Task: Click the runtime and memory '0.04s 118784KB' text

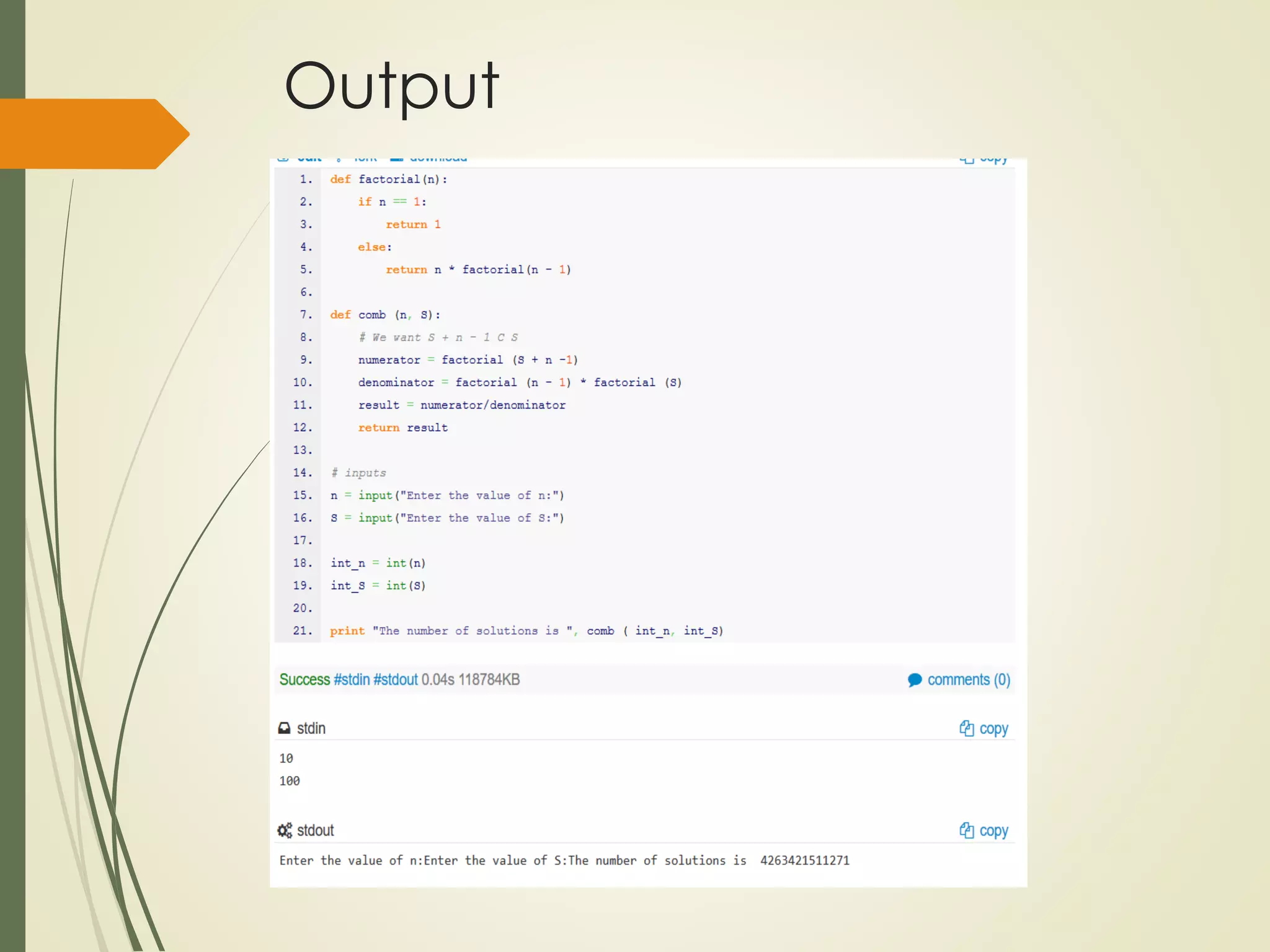Action: tap(471, 680)
